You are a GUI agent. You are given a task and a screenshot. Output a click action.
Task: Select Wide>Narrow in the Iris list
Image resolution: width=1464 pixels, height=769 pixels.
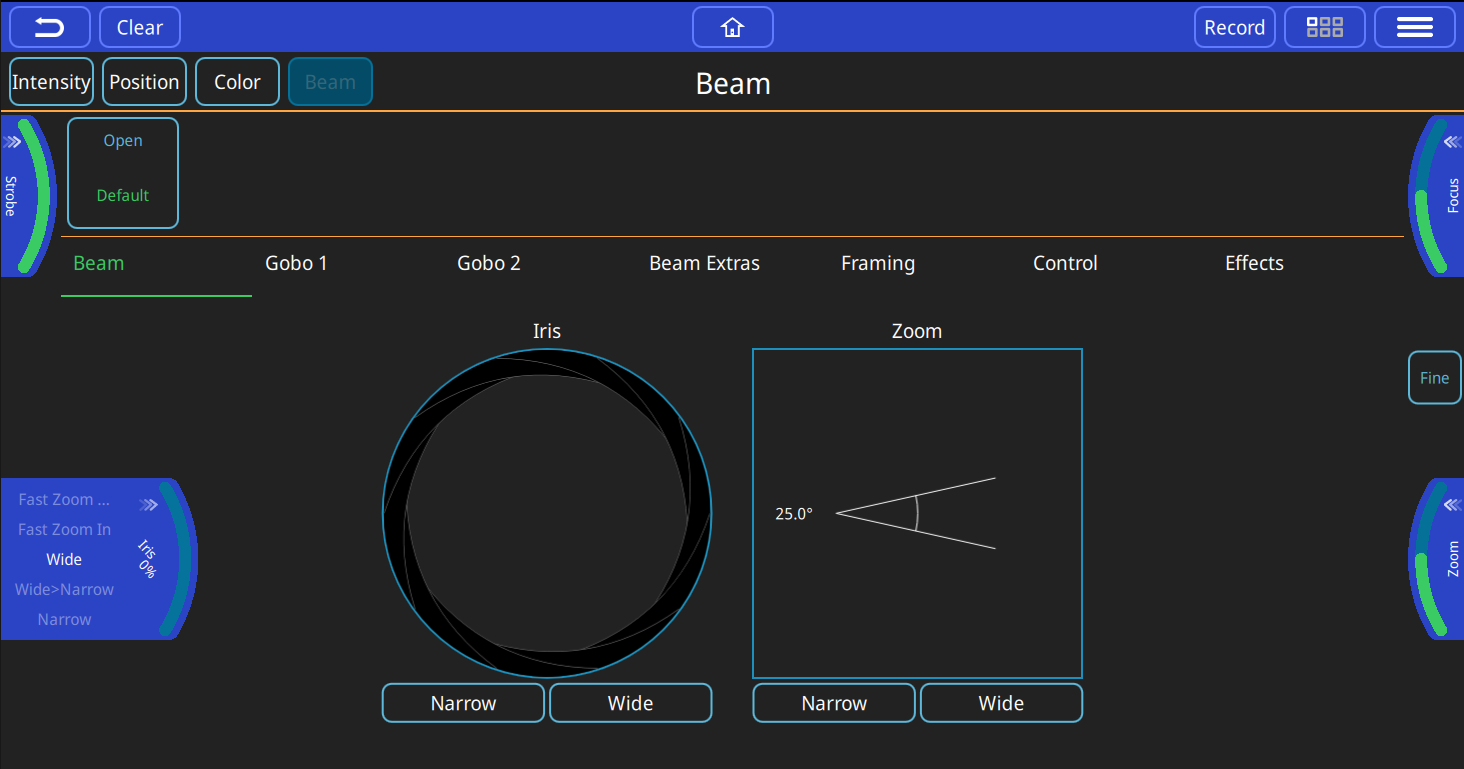point(64,590)
